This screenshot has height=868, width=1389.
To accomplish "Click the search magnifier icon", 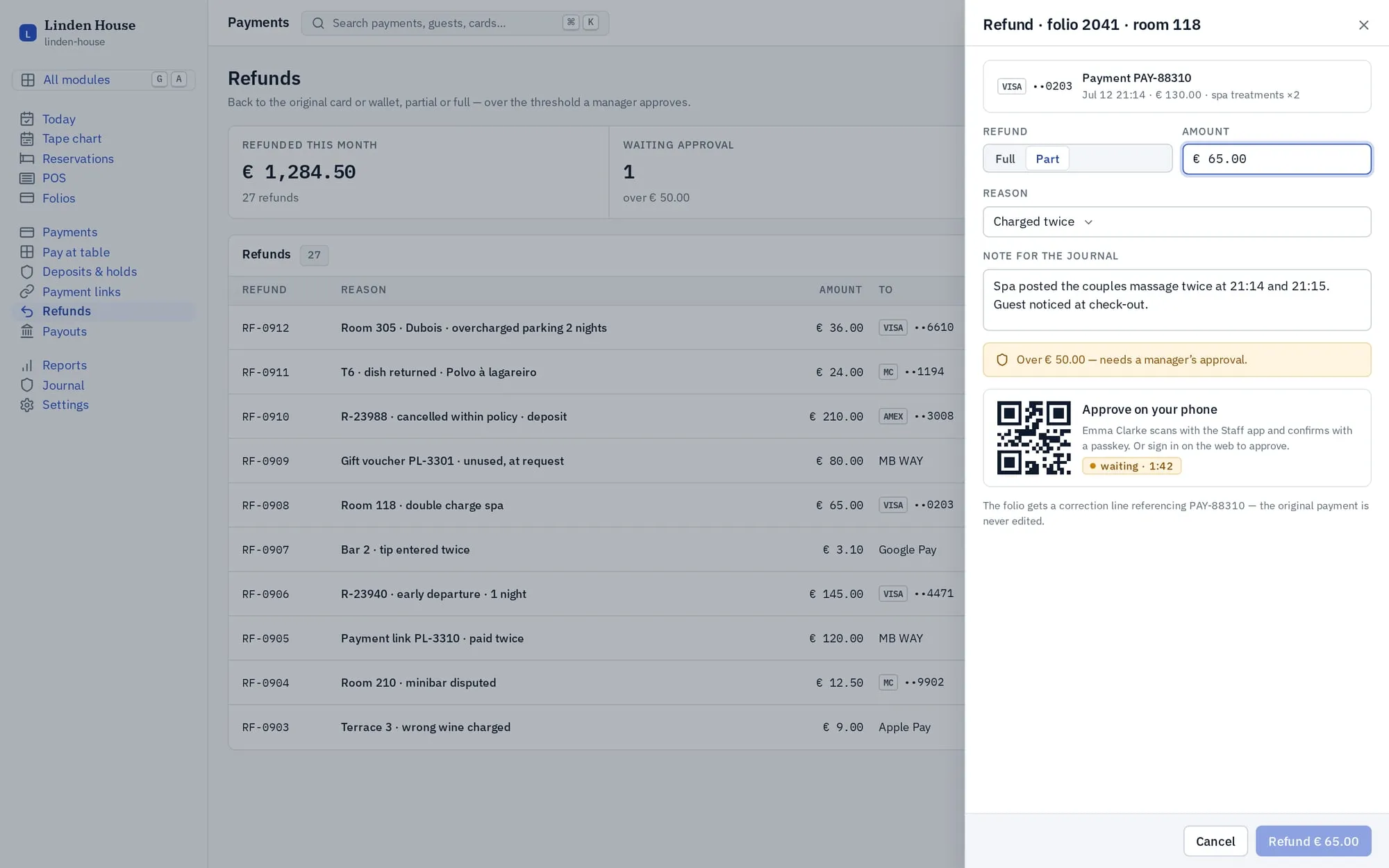I will click(x=318, y=23).
